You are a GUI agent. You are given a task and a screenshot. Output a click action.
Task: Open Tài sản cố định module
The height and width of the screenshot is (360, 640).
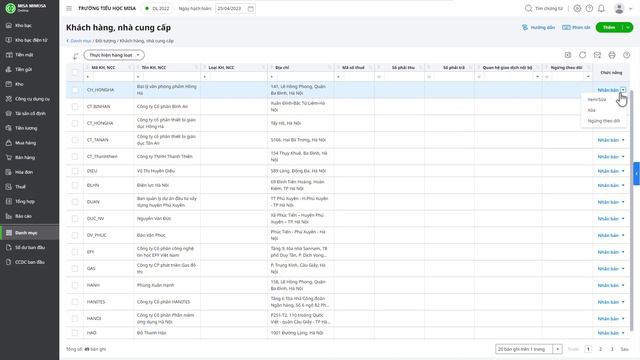[x=30, y=113]
